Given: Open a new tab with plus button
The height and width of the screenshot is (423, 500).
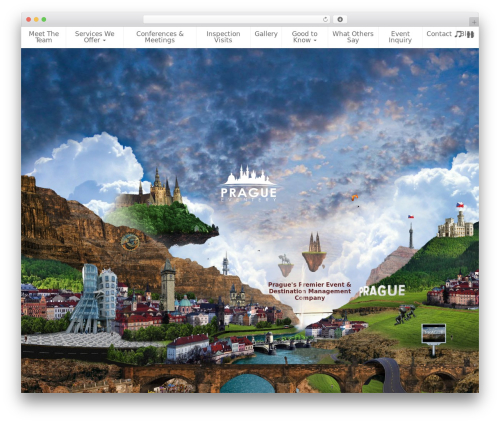Looking at the screenshot, I should (x=474, y=22).
